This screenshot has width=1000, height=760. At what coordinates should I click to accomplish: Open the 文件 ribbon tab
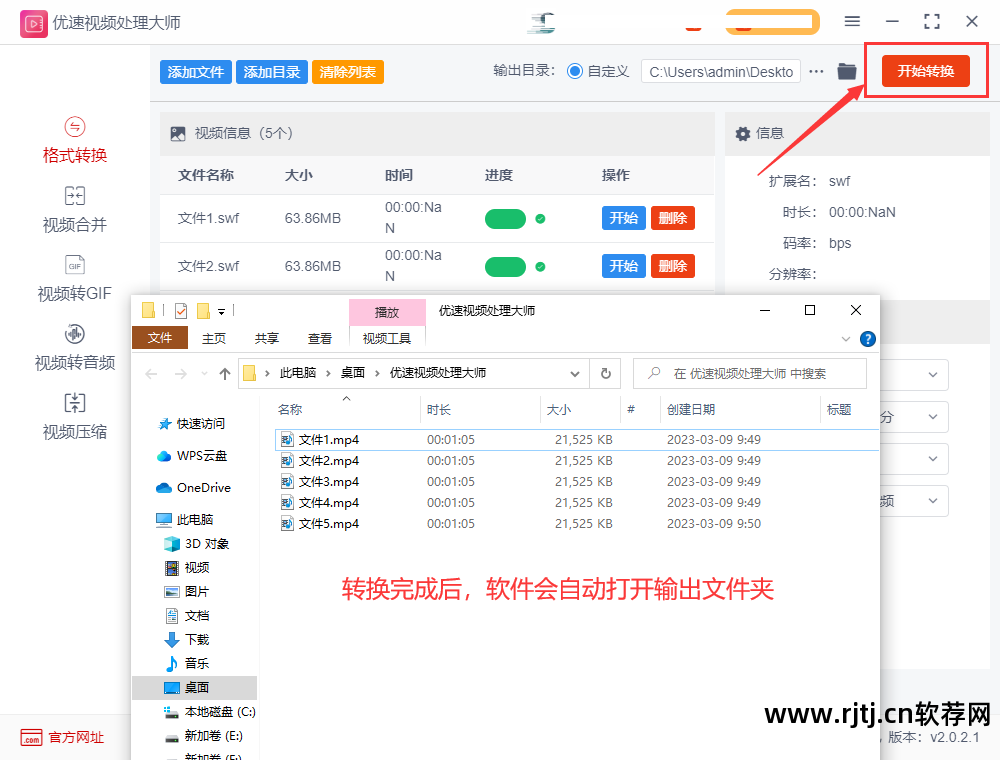click(159, 338)
